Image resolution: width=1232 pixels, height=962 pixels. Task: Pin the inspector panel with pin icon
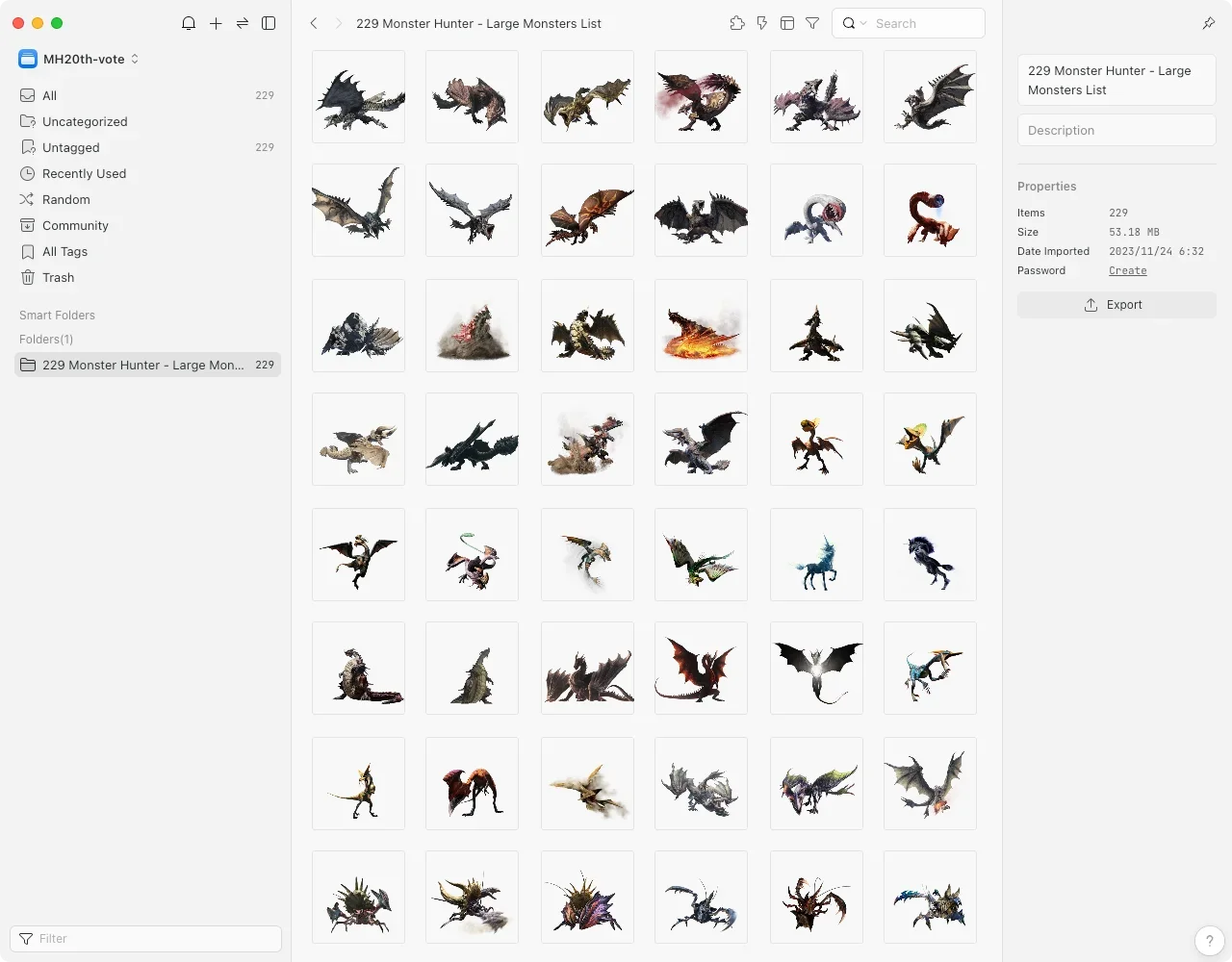click(1209, 23)
